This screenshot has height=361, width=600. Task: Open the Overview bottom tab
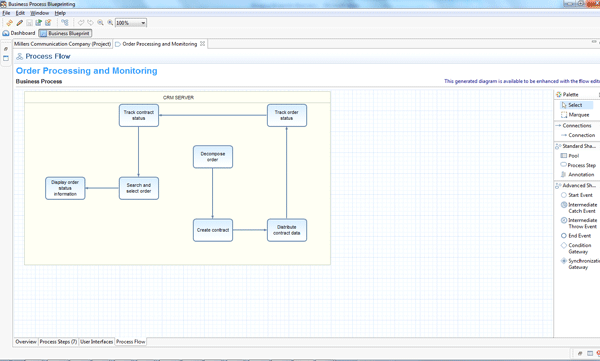pyautogui.click(x=26, y=341)
